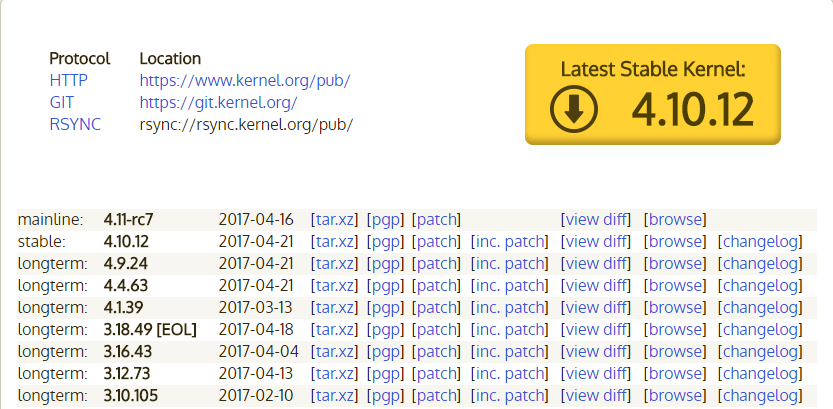Open pgp signature for stable 4.10.12
The height and width of the screenshot is (409, 833).
(x=385, y=241)
